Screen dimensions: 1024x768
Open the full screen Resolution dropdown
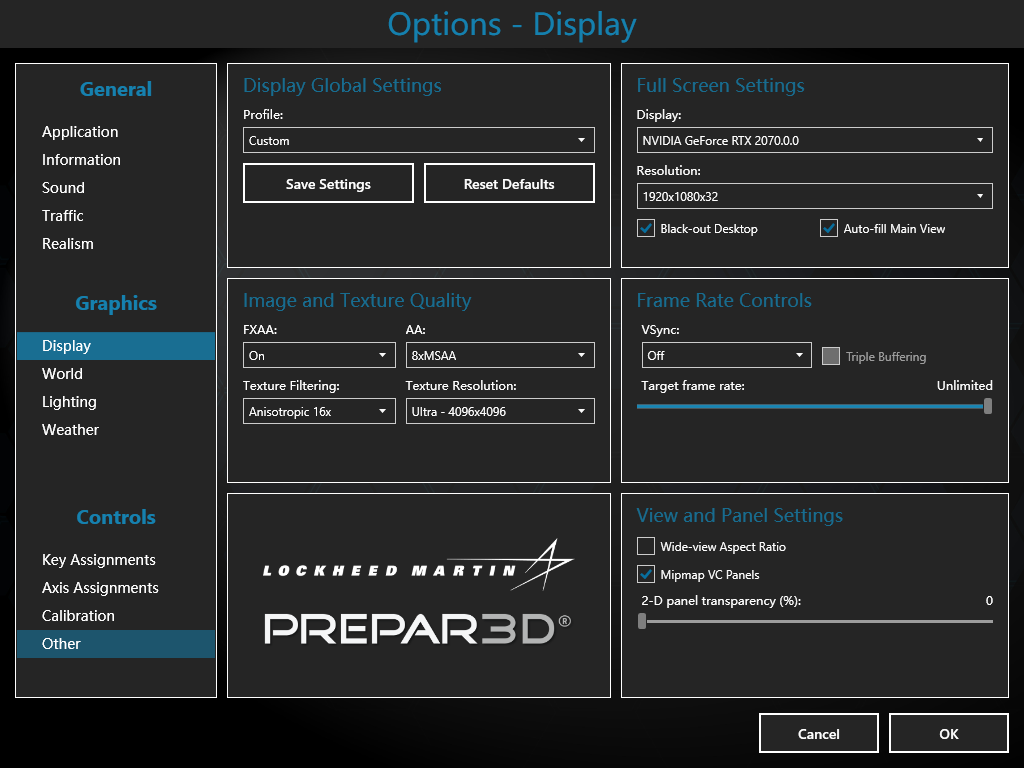click(x=814, y=197)
